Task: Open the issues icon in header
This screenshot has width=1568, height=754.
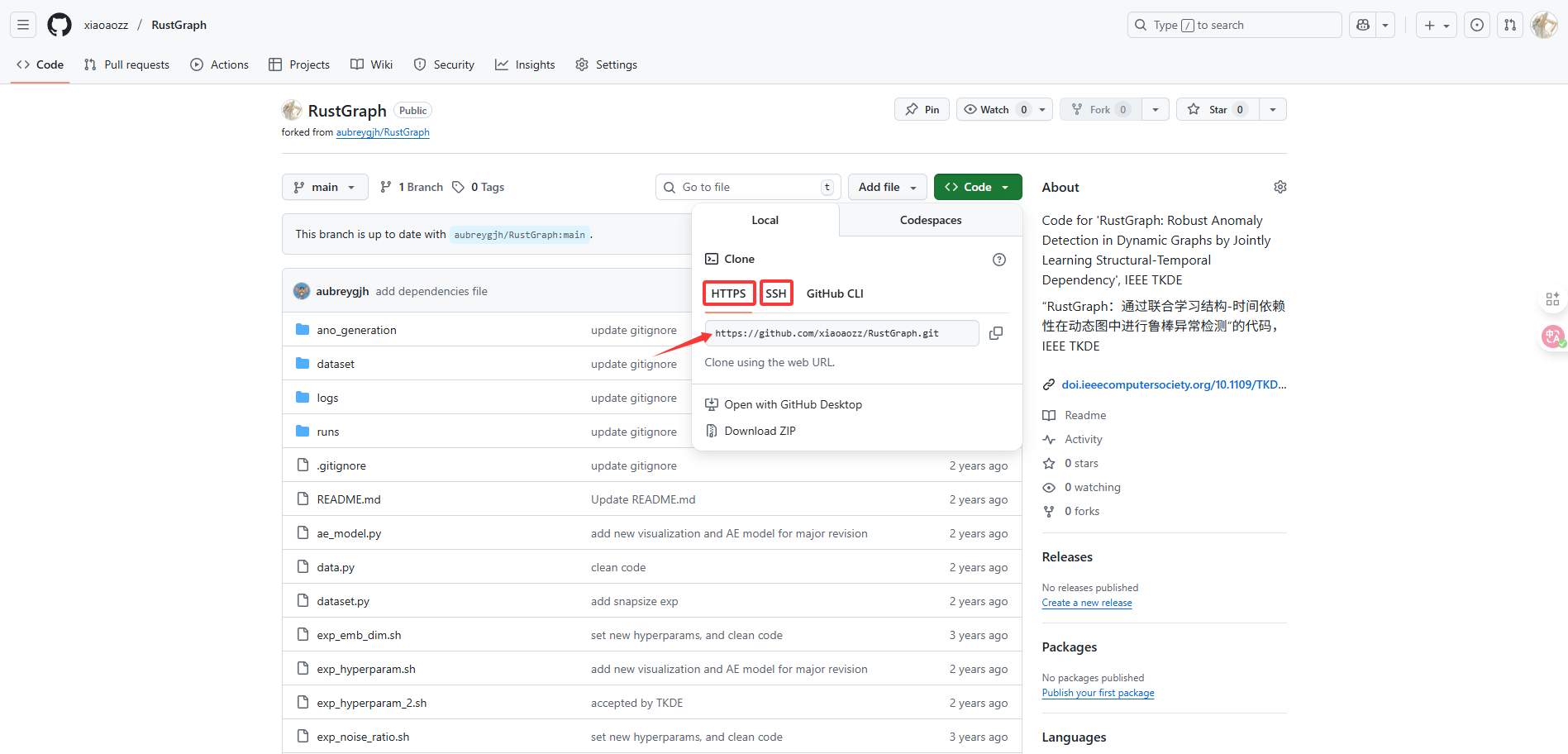Action: click(x=1477, y=25)
